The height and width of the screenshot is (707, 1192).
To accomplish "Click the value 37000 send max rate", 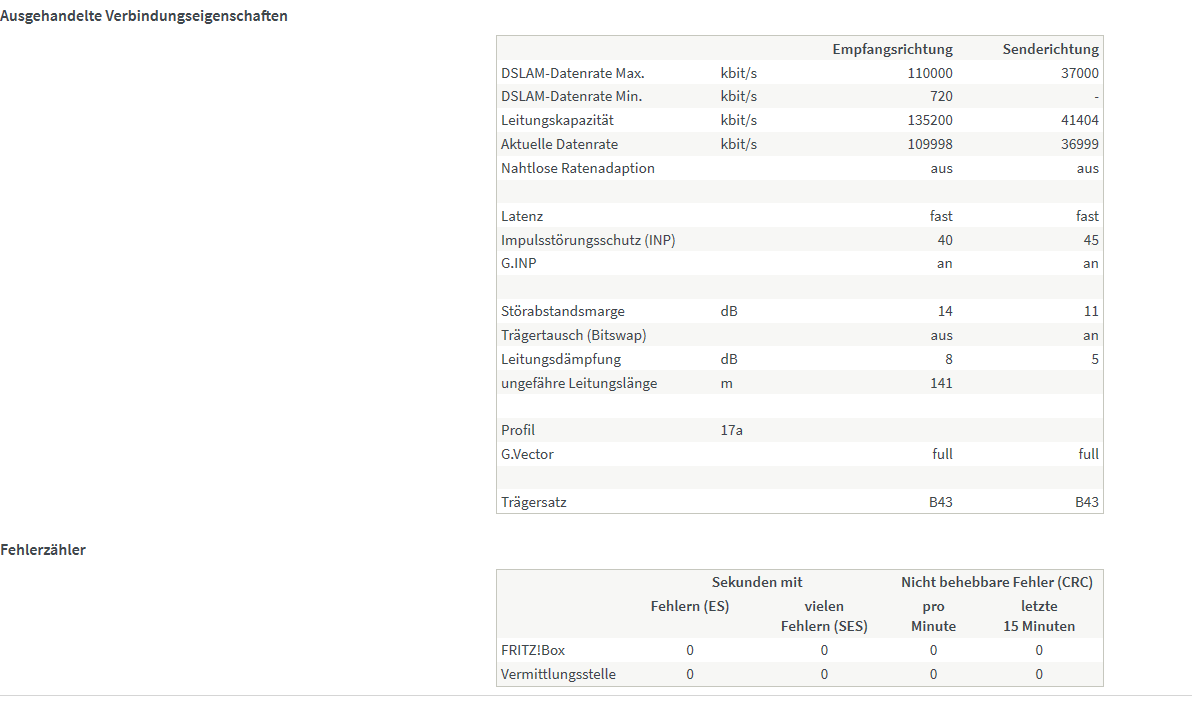I will 1079,73.
